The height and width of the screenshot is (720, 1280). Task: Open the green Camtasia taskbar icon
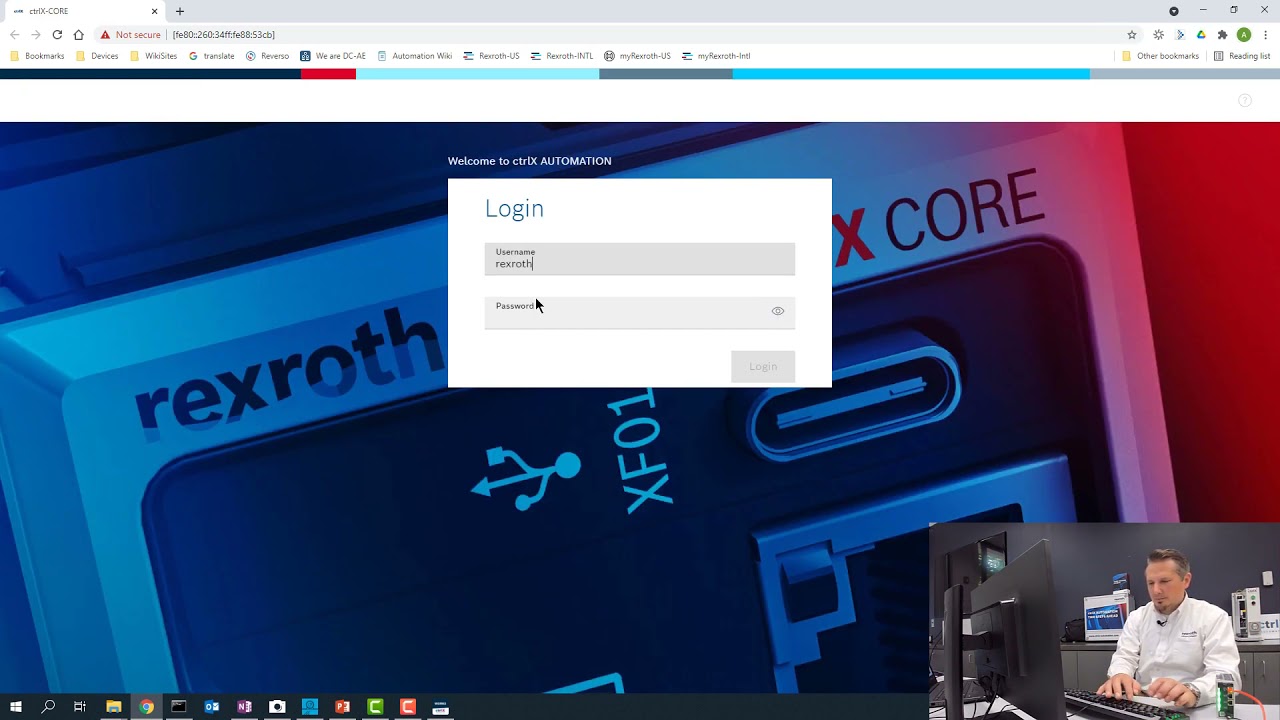pos(375,707)
